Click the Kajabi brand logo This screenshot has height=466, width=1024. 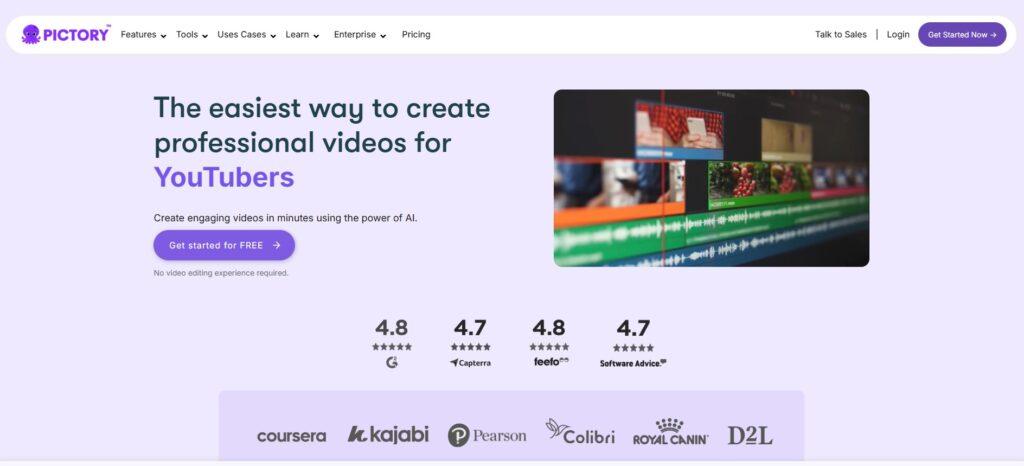click(388, 434)
